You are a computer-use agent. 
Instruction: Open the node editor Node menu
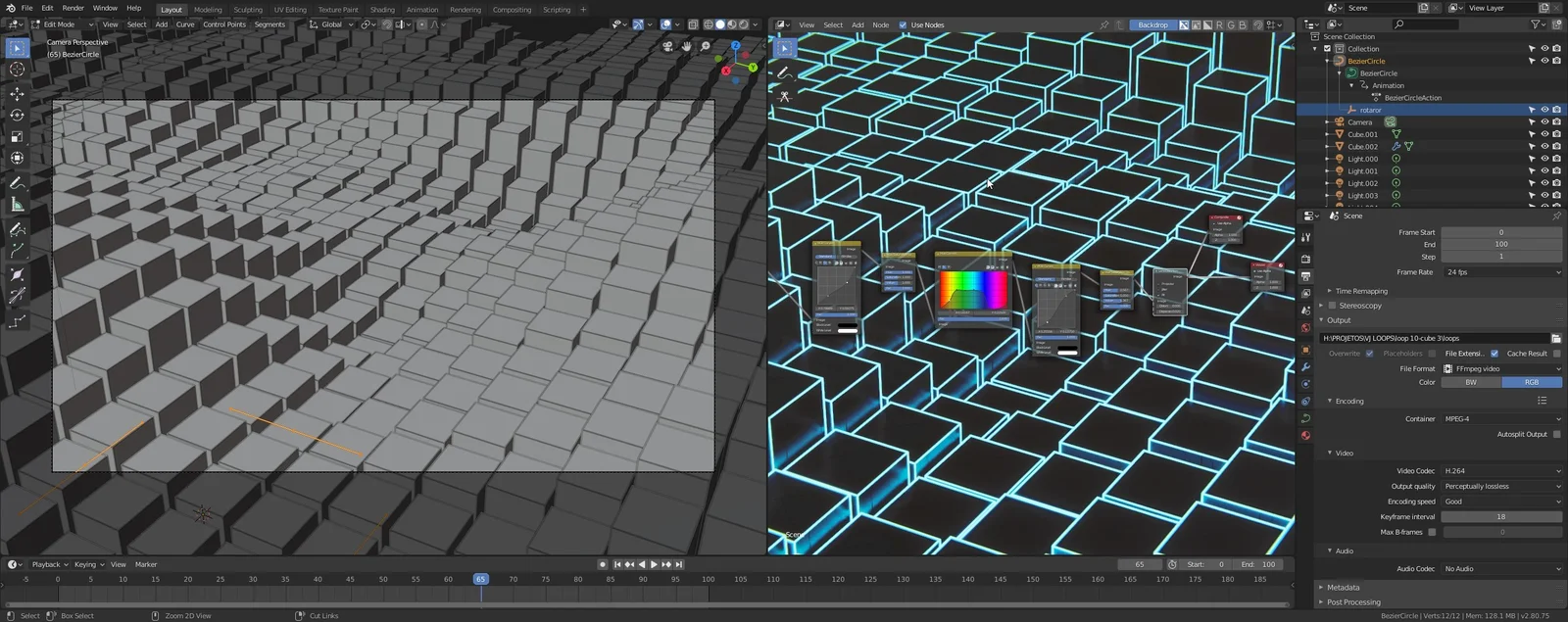[x=880, y=24]
